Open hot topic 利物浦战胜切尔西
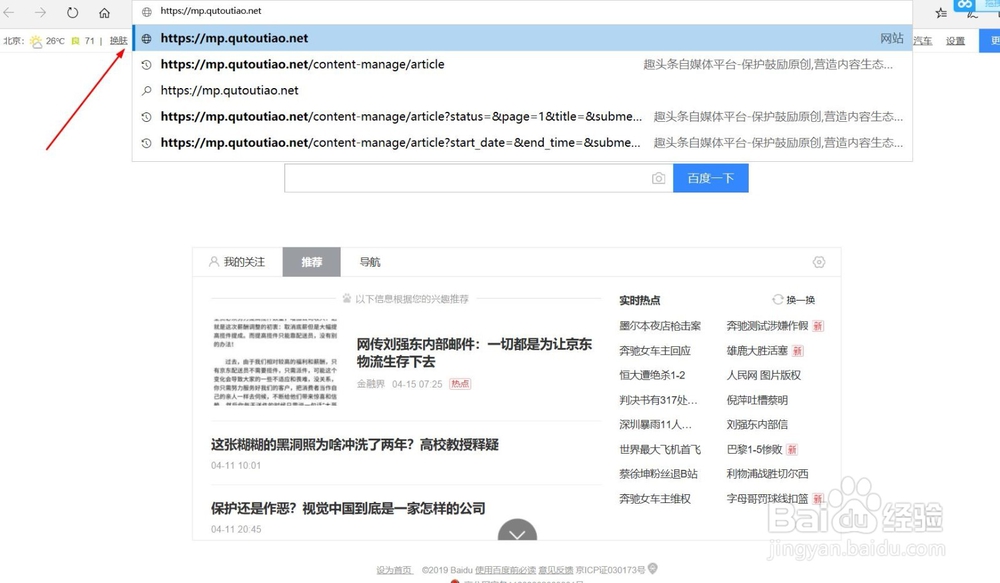 click(x=767, y=474)
